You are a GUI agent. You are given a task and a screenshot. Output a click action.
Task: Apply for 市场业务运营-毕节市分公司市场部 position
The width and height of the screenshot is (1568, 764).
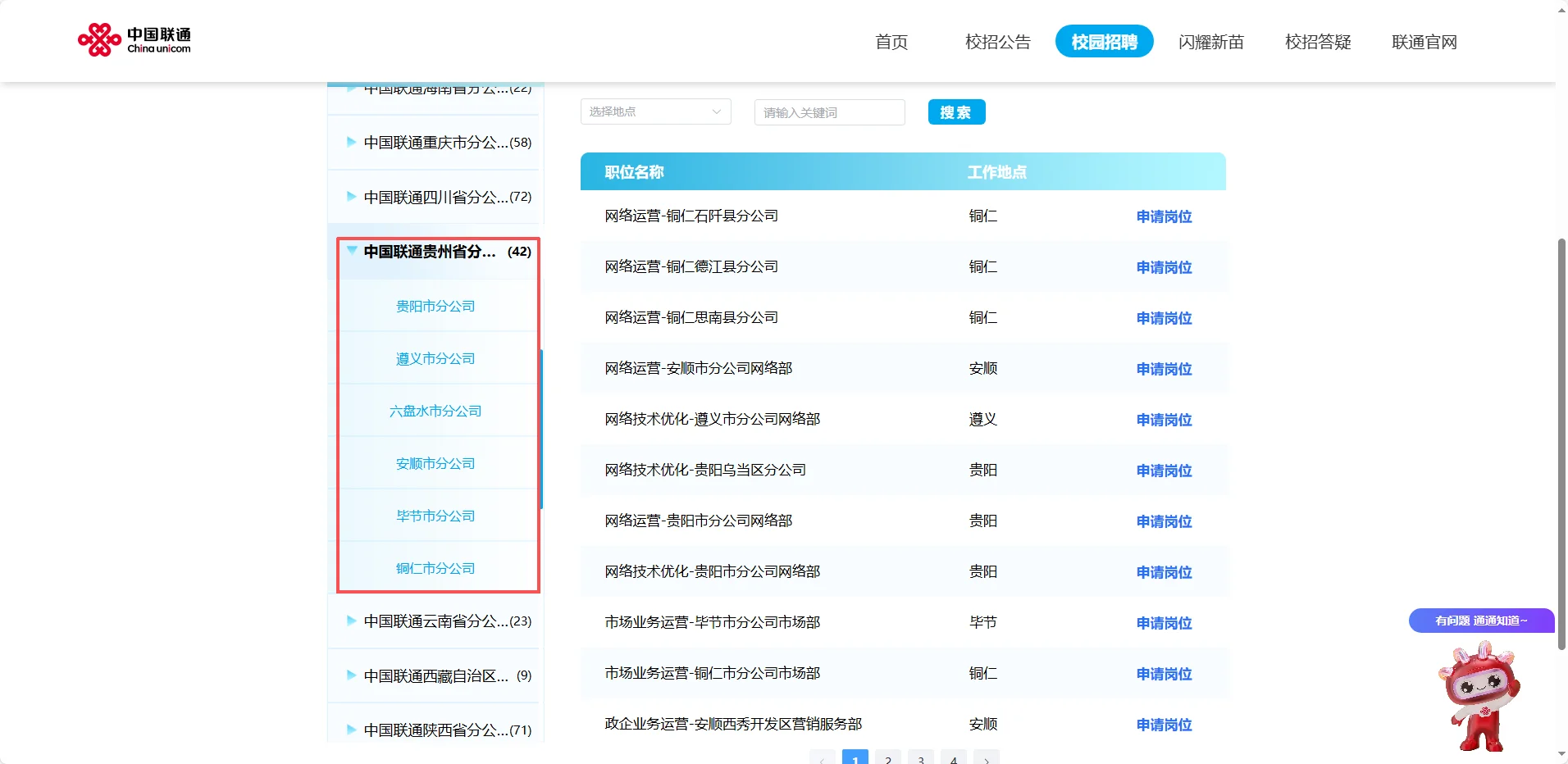point(1164,623)
